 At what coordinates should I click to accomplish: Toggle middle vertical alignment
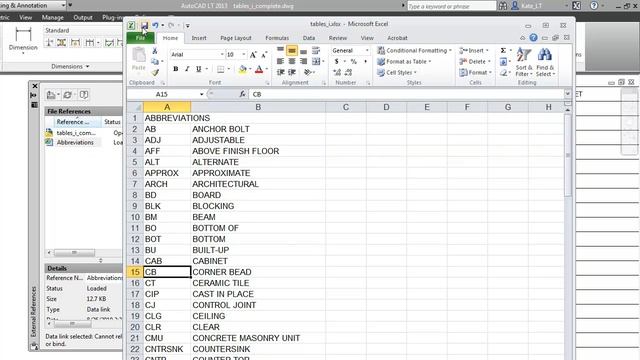coord(292,50)
